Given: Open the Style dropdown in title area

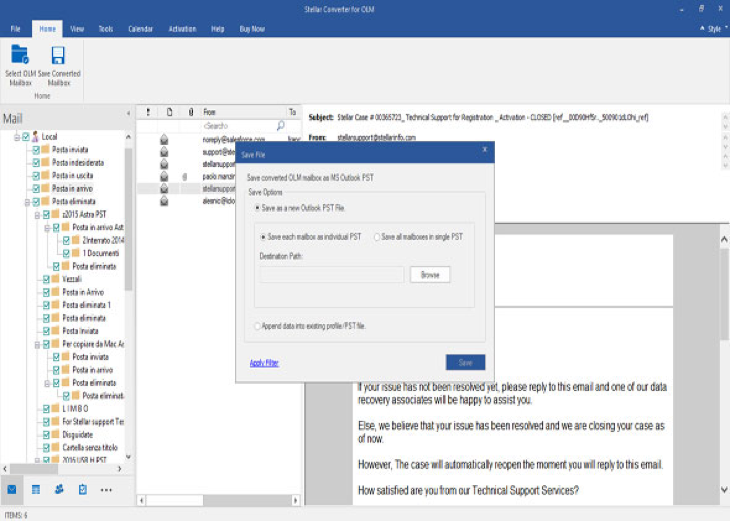Looking at the screenshot, I should [x=714, y=29].
